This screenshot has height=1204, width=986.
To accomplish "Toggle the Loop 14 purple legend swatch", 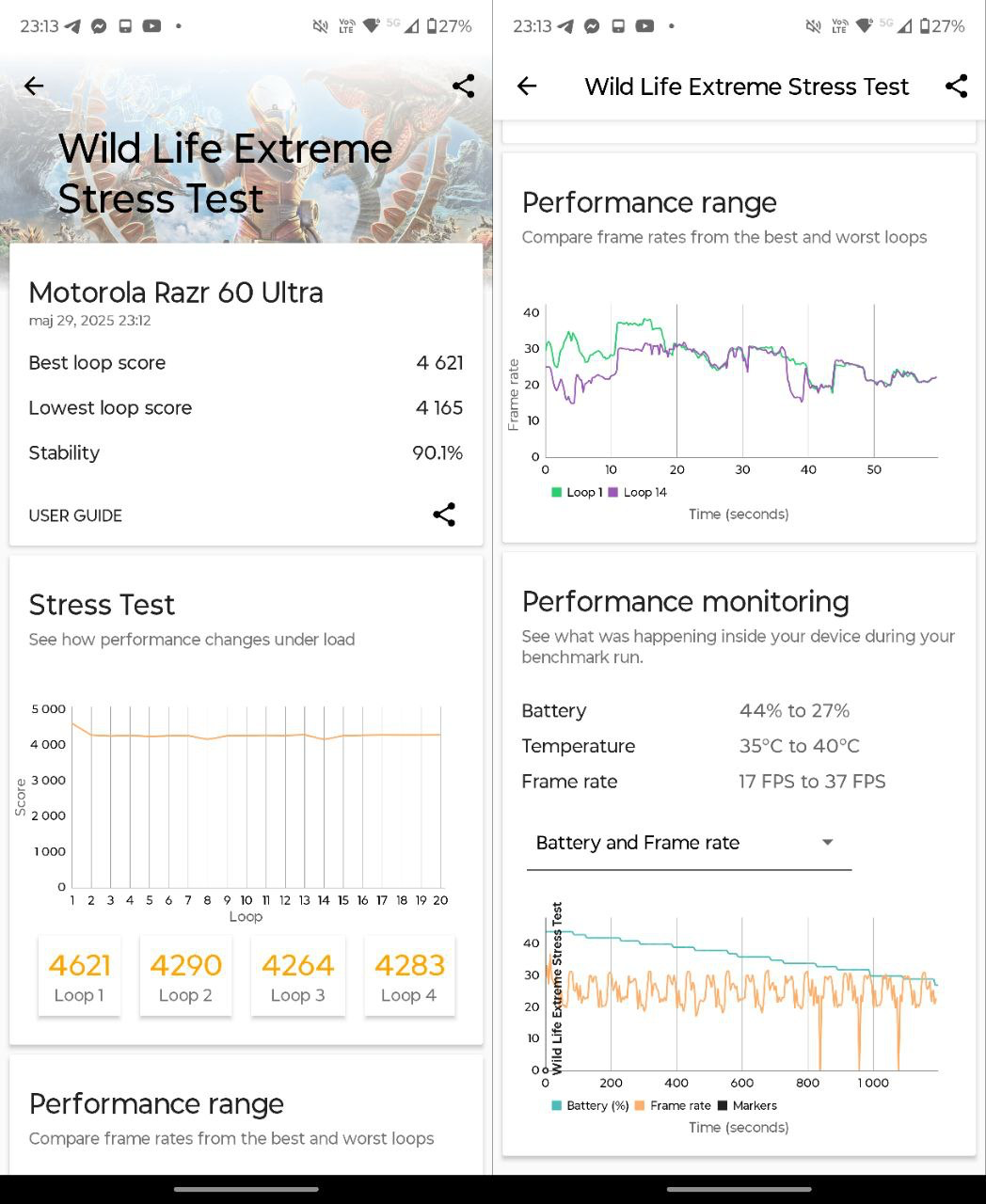I will 613,492.
